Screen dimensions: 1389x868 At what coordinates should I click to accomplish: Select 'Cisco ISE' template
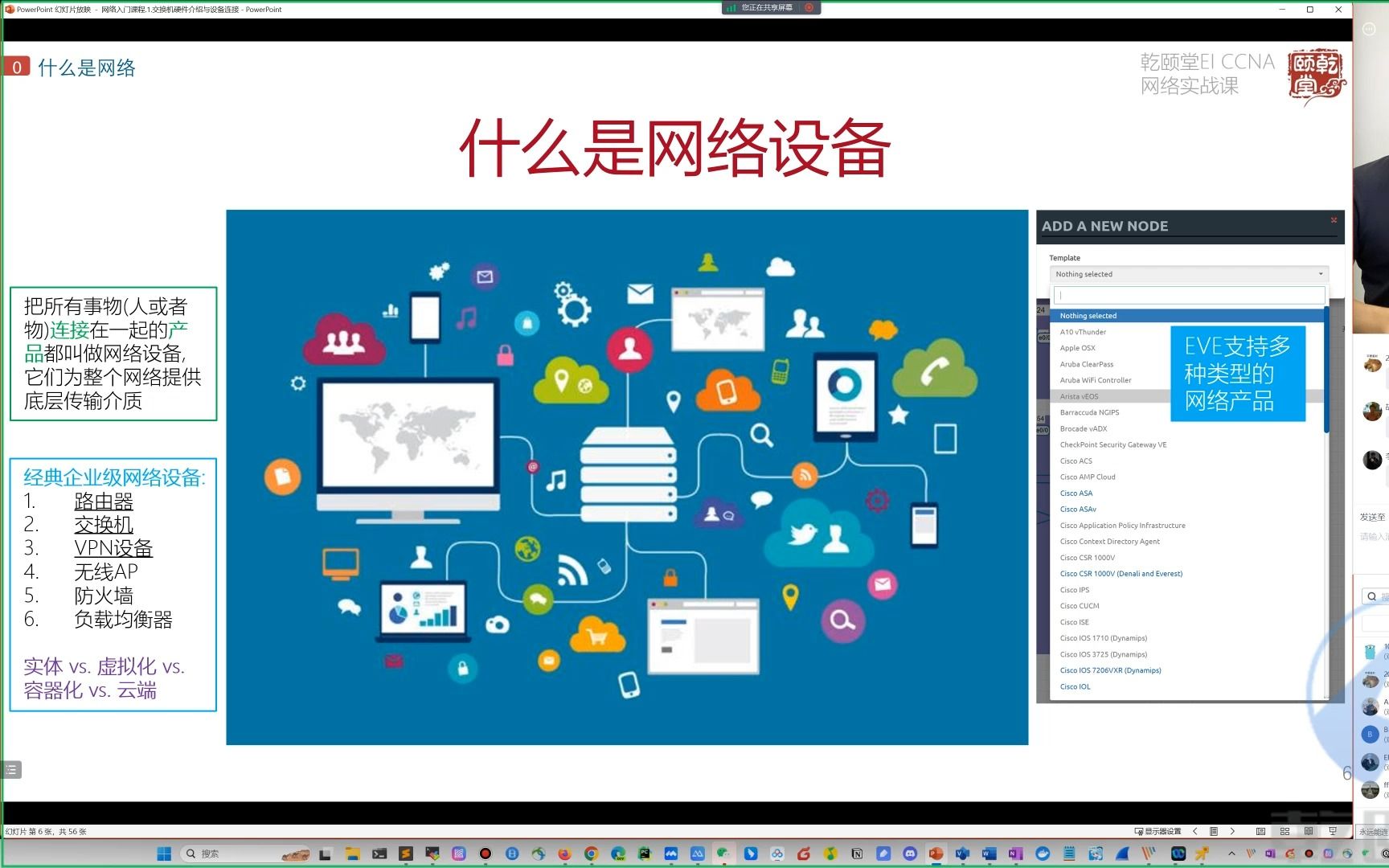pyautogui.click(x=1074, y=622)
